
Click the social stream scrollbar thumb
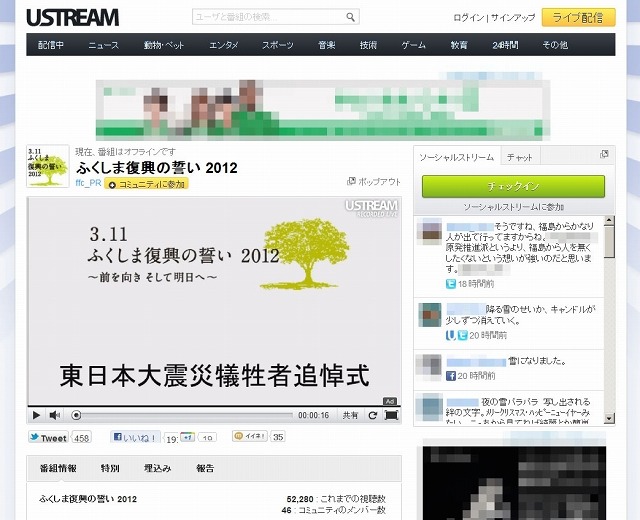point(609,241)
